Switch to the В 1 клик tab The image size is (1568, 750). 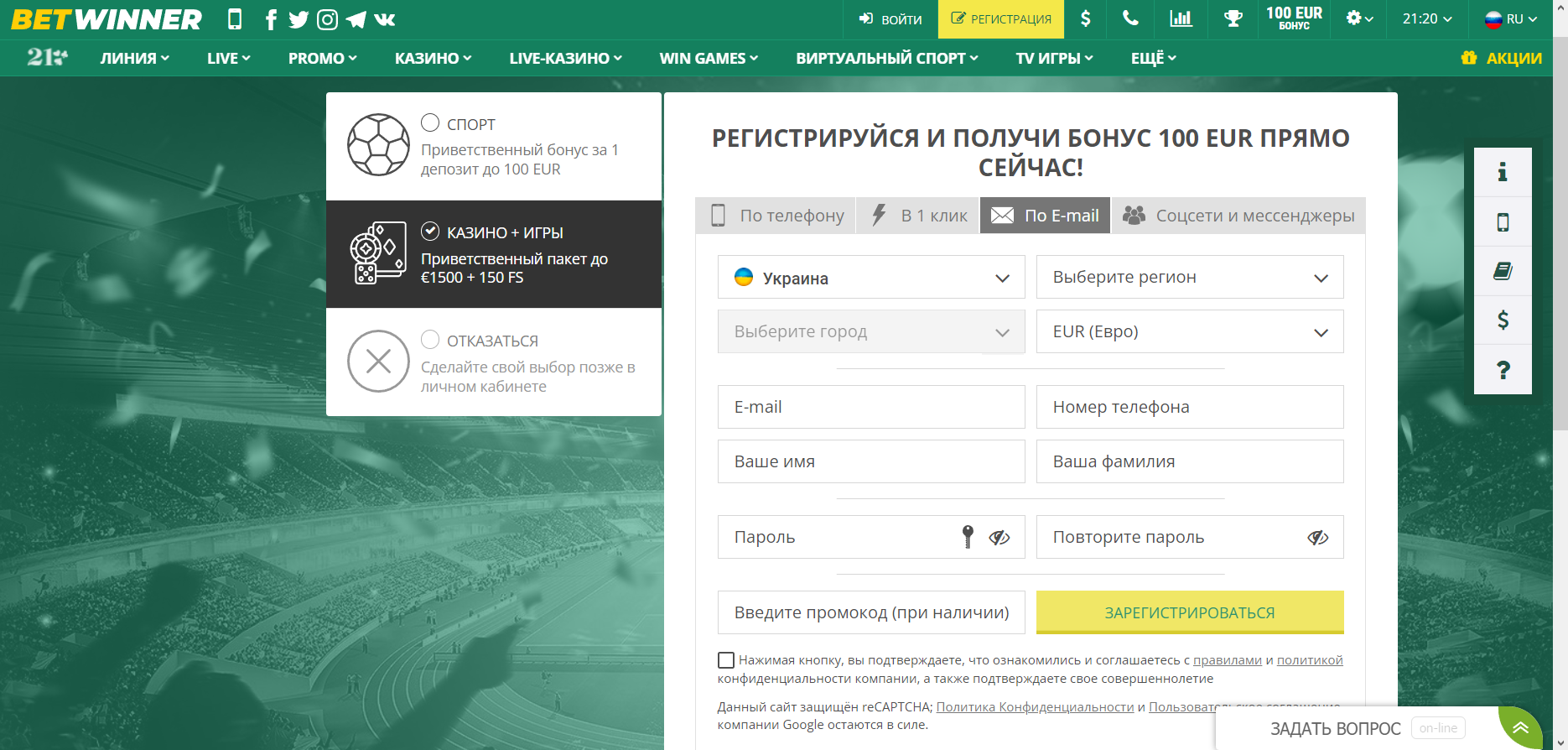(x=918, y=216)
